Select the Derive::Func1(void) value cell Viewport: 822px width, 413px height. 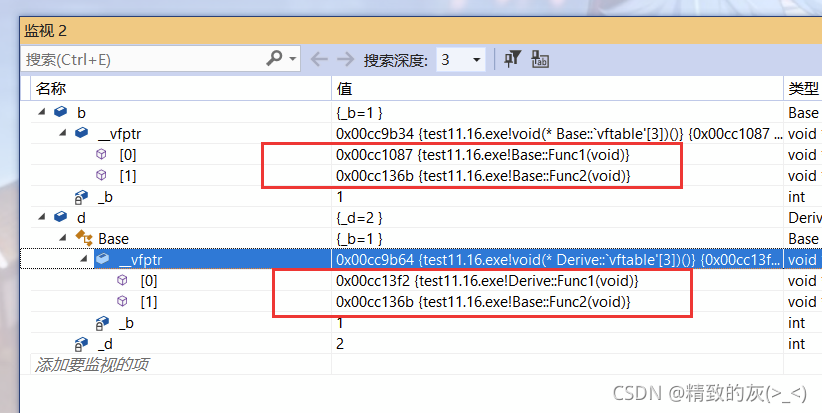487,281
